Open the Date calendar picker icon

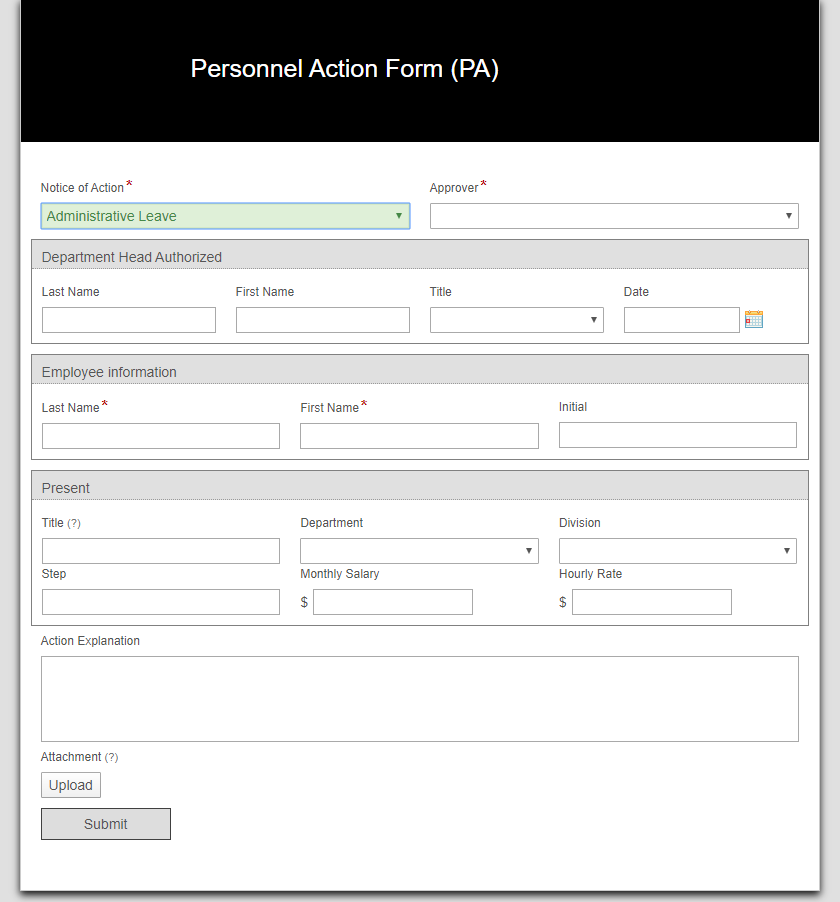(x=754, y=319)
